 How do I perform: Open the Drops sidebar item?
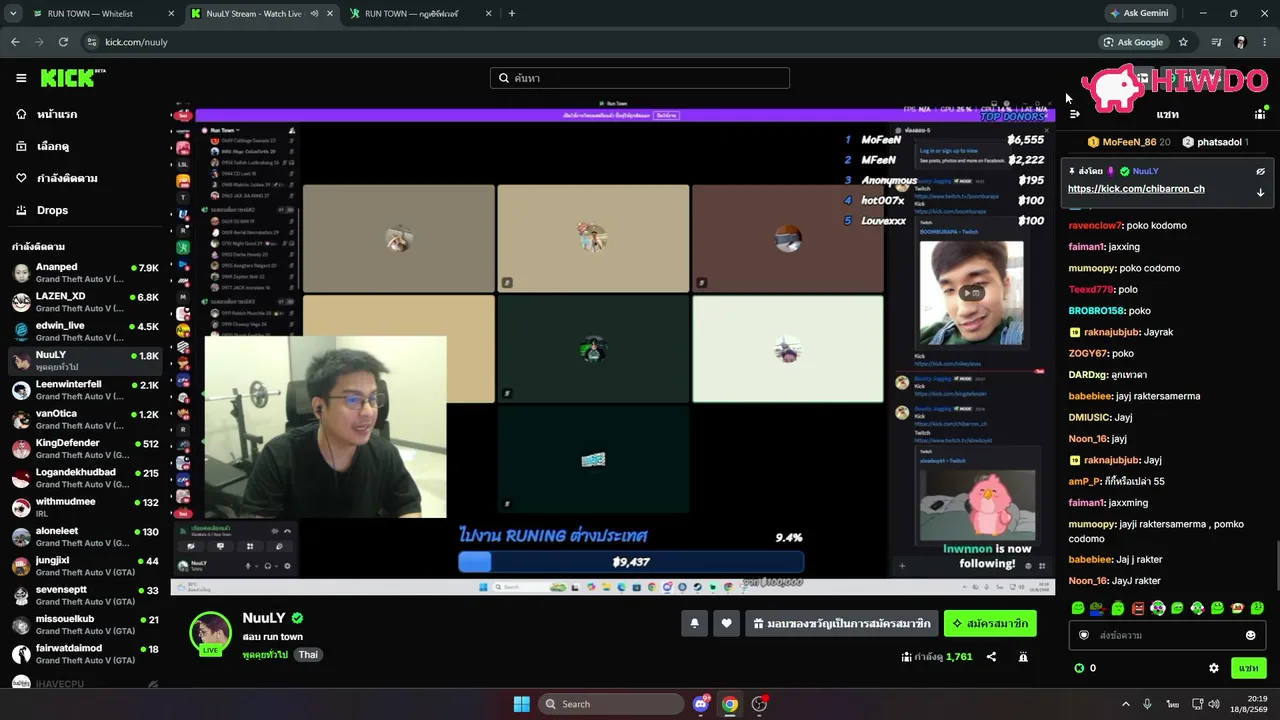42,210
